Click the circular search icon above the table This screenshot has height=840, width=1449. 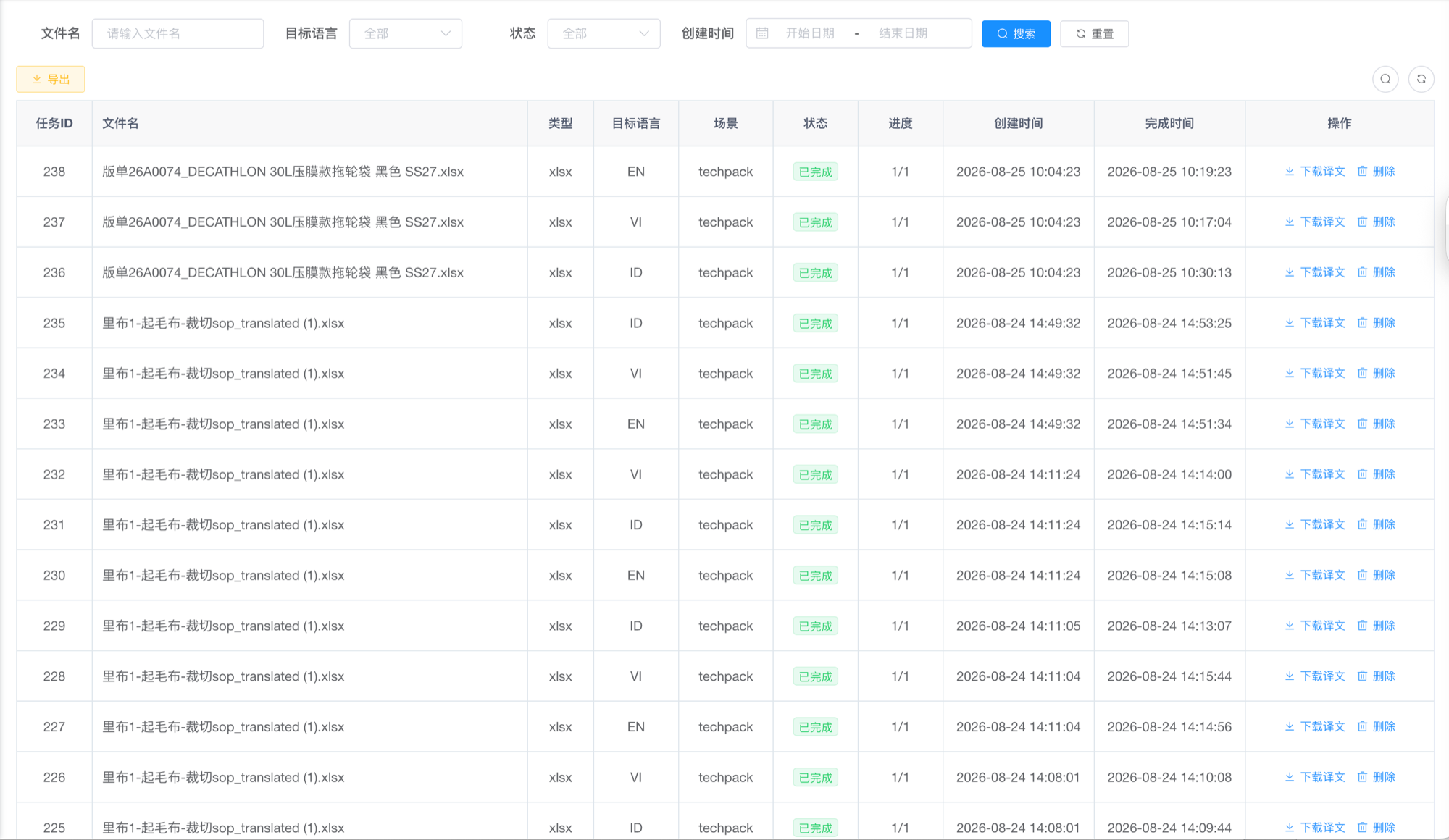[x=1385, y=79]
